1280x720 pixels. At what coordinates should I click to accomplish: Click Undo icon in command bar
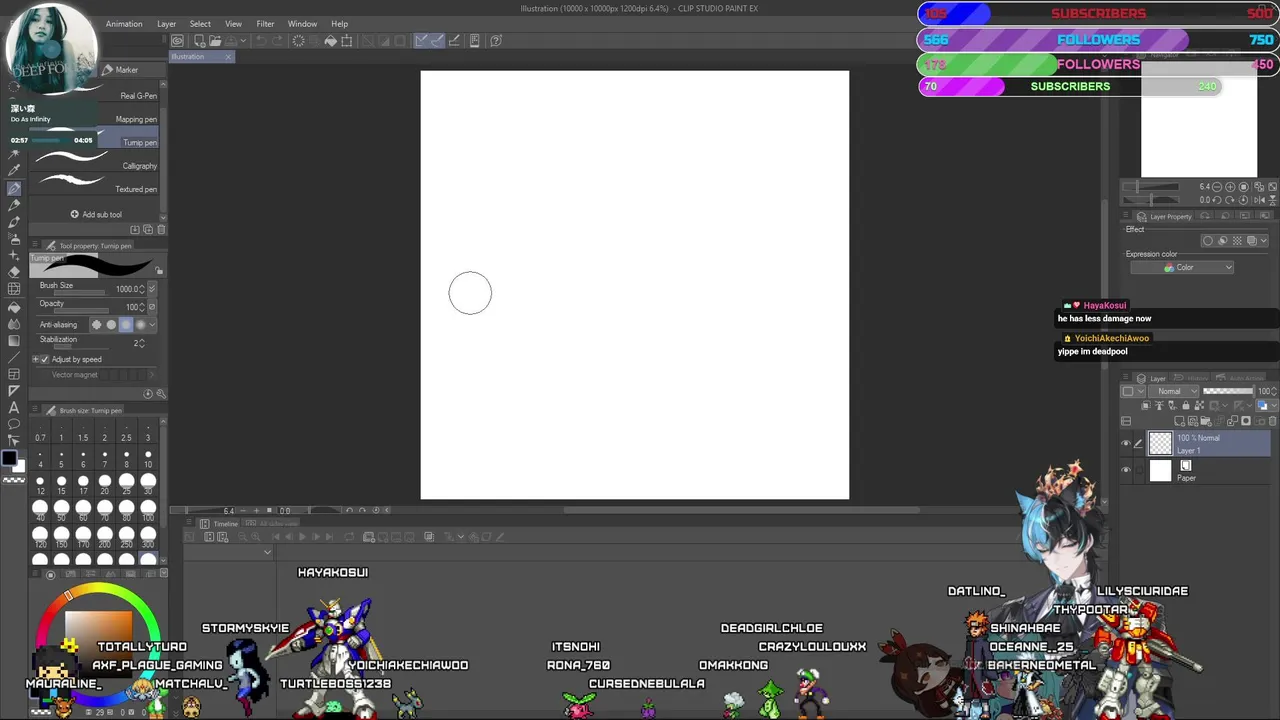[261, 41]
